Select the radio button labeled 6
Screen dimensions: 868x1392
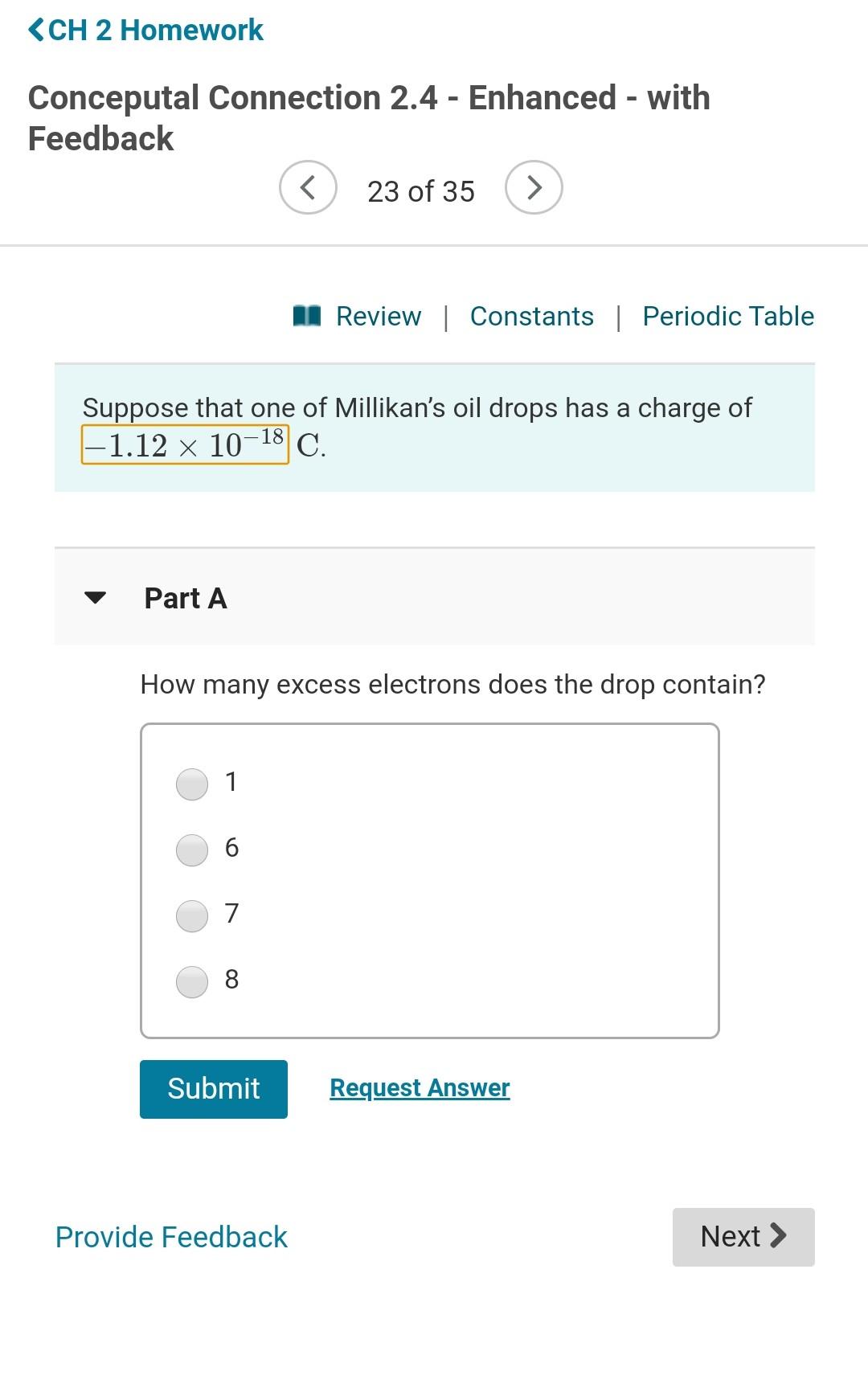191,850
